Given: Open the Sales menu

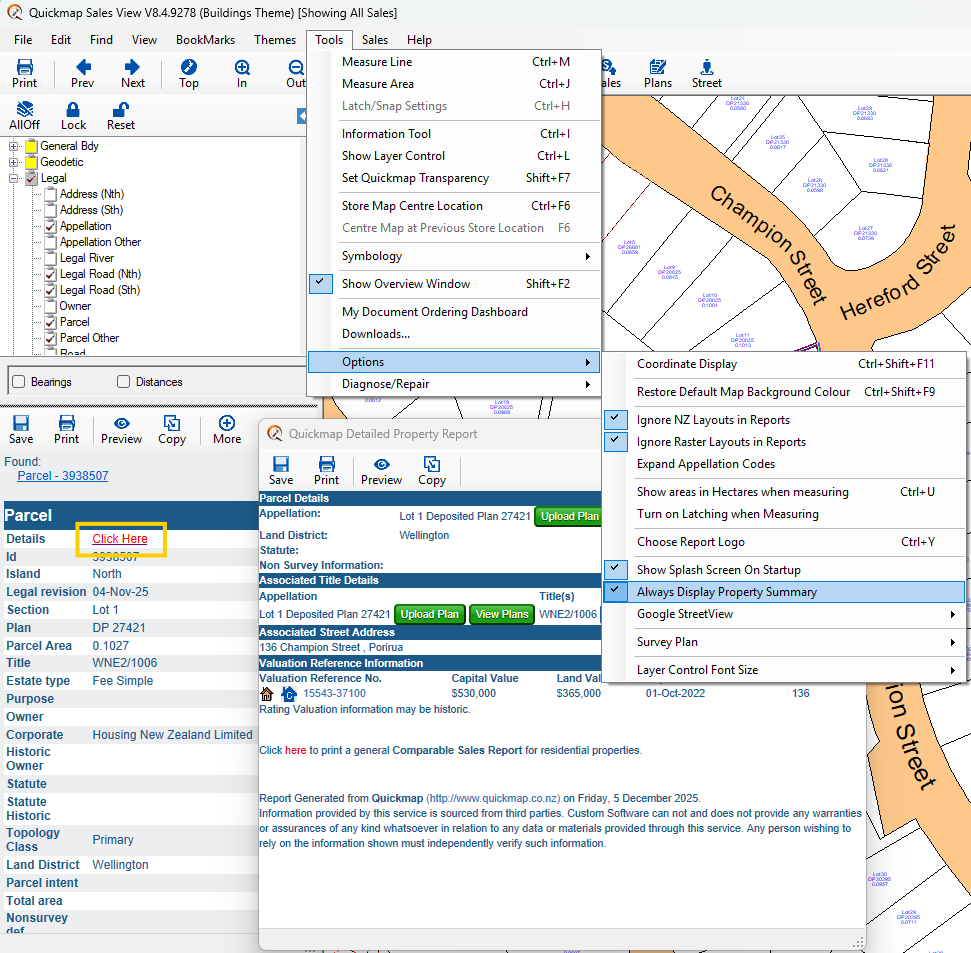Looking at the screenshot, I should [375, 40].
